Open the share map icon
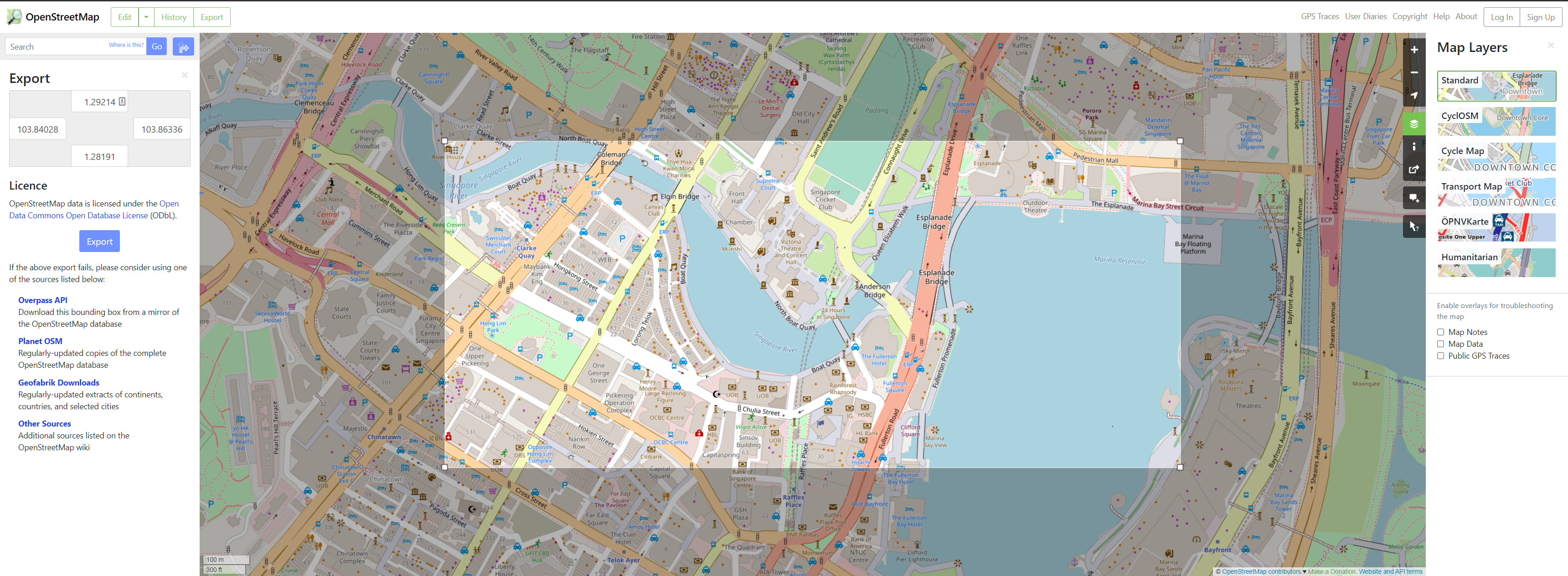 tap(1414, 170)
